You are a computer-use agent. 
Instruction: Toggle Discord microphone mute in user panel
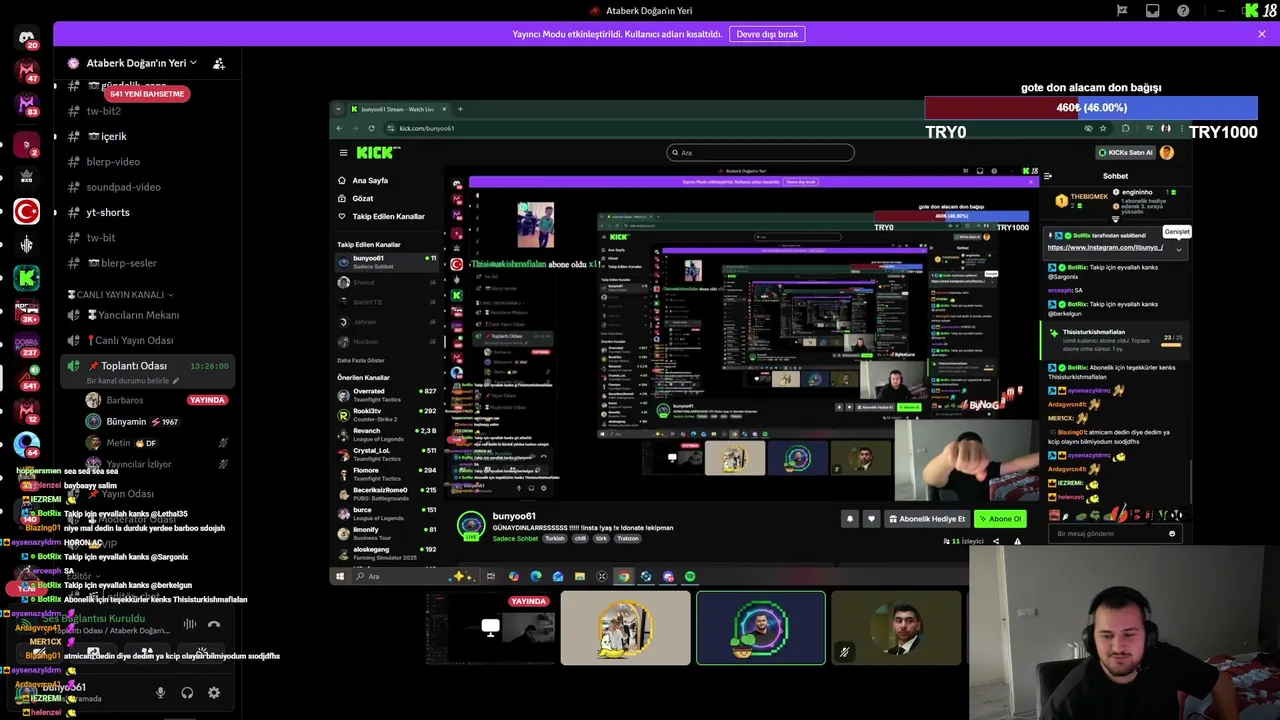pos(160,692)
